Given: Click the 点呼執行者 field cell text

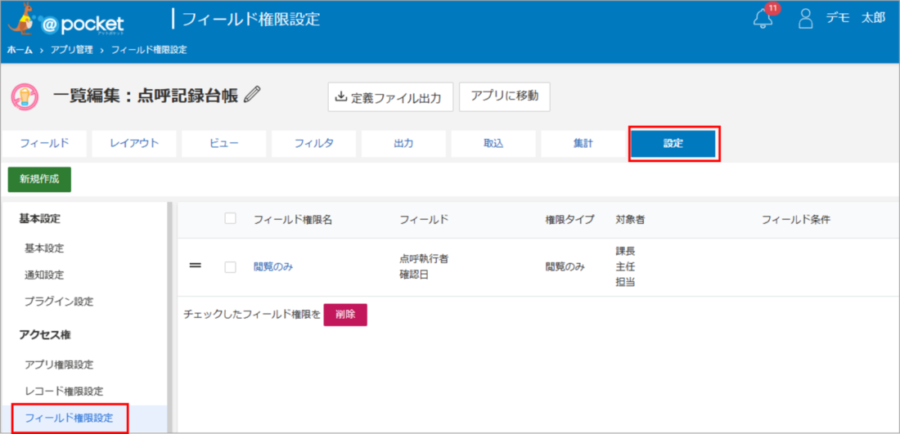Looking at the screenshot, I should tap(424, 259).
